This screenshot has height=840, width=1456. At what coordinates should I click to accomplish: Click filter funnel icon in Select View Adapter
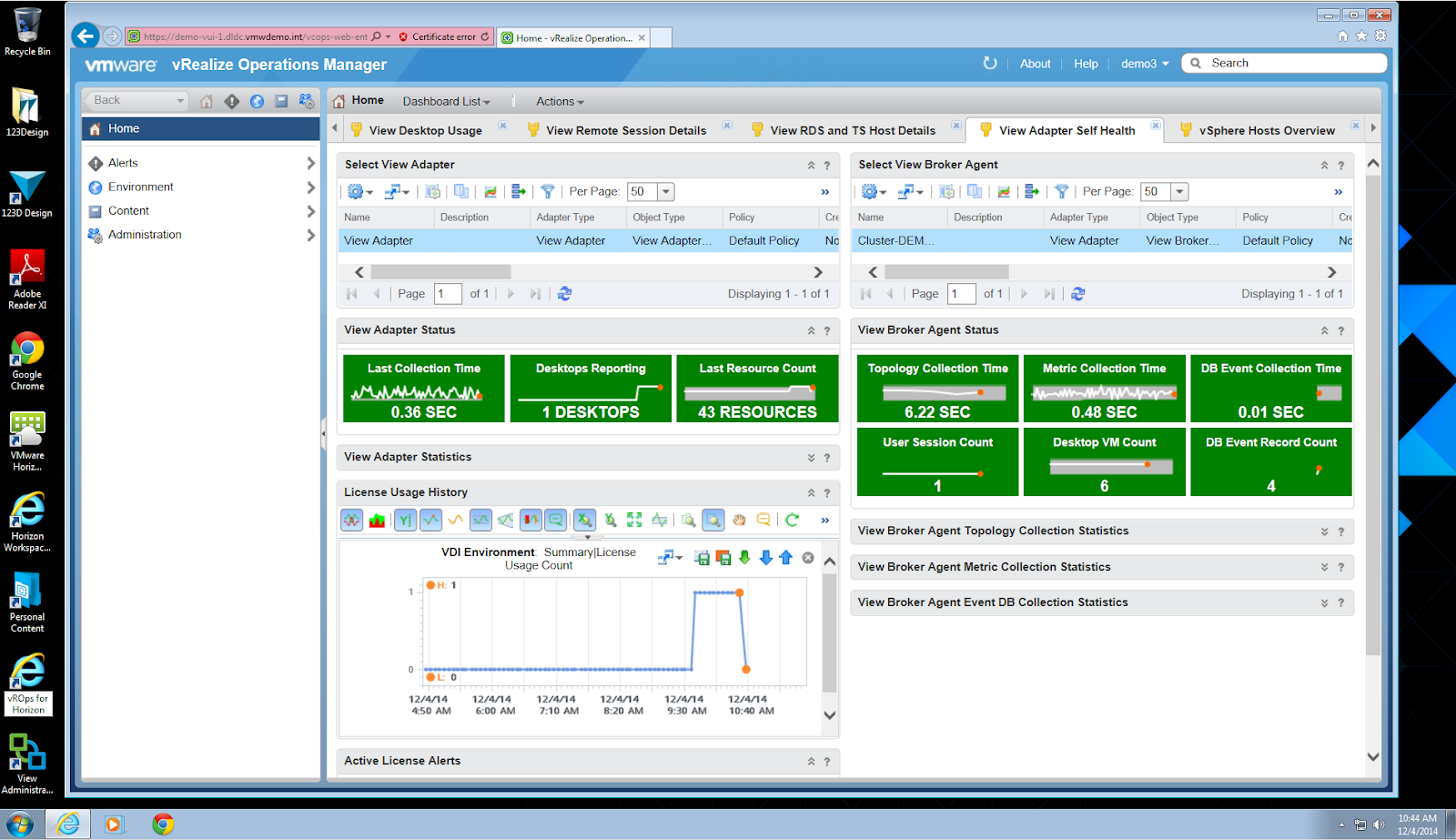tap(548, 191)
